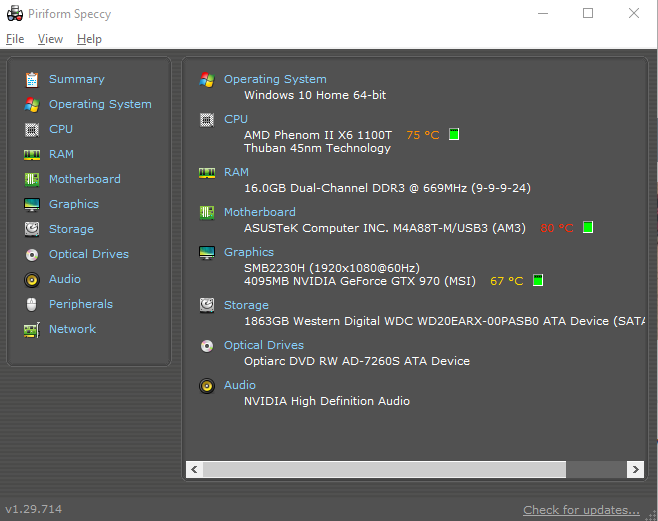Click the CPU chip icon in main panel
The width and height of the screenshot is (658, 521).
[207, 120]
